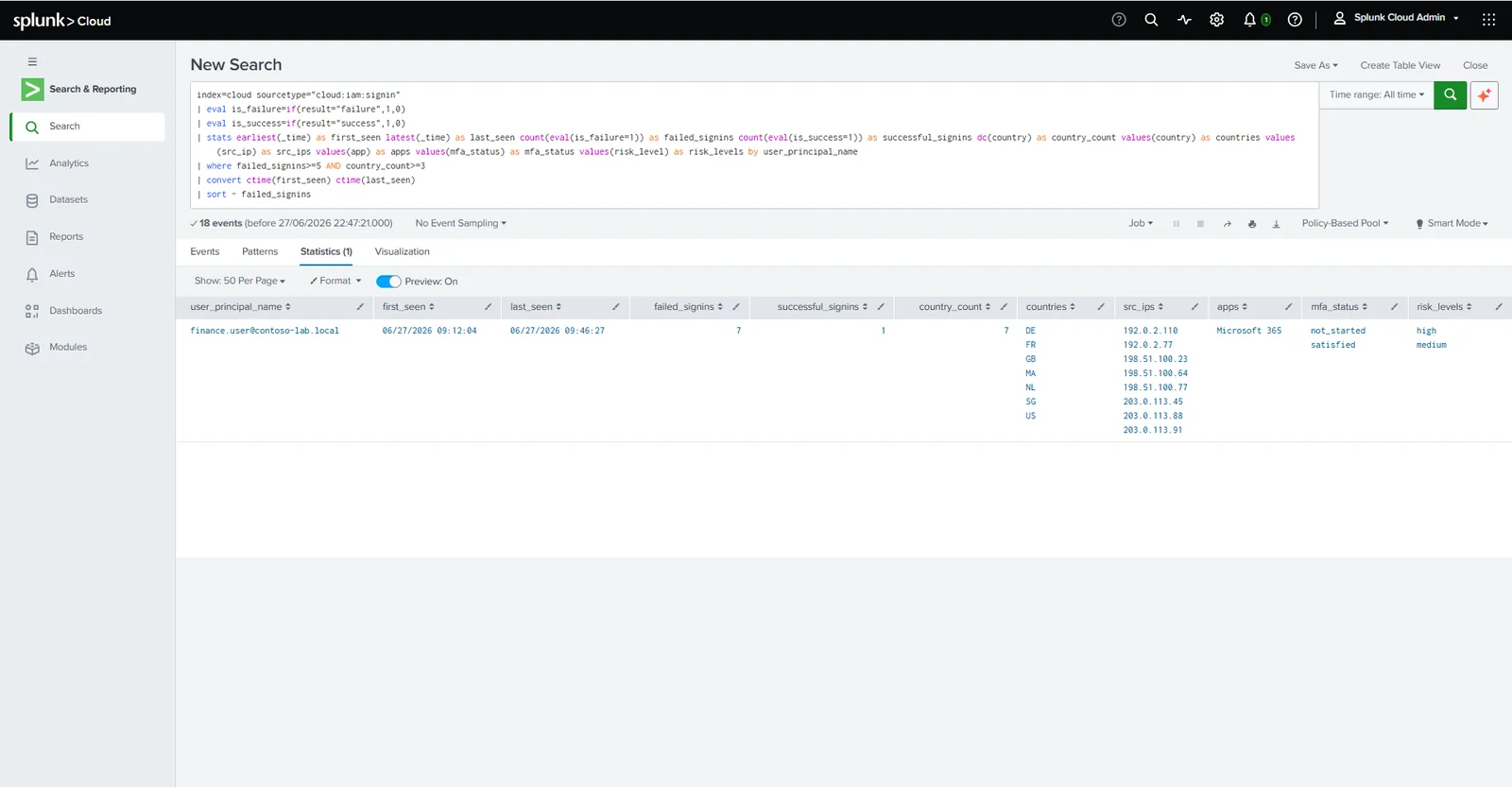Select the Statistics (1) tab
1512x787 pixels.
point(326,252)
